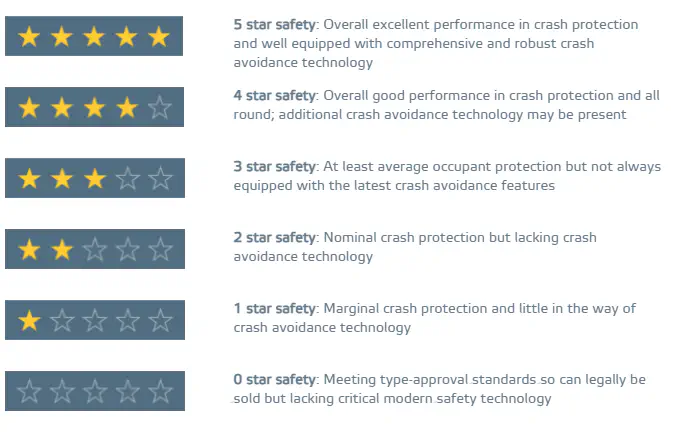Click the second gold star in two-star banner
Image resolution: width=679 pixels, height=433 pixels.
point(62,249)
